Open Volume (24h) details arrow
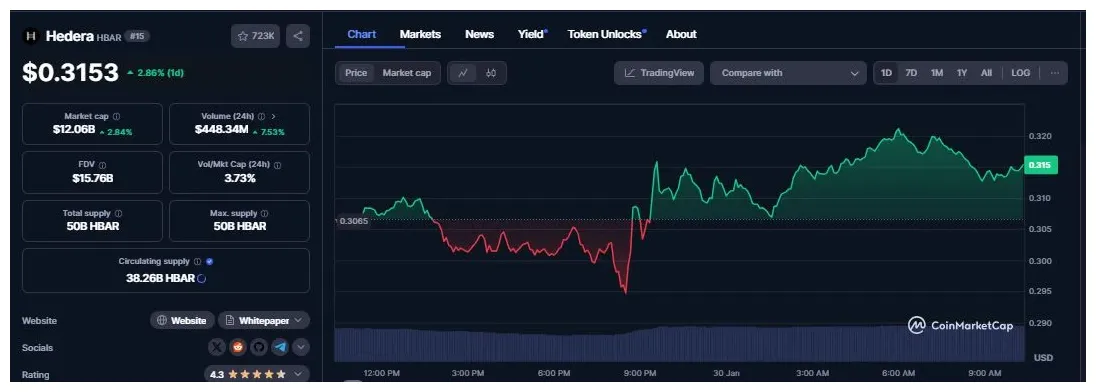The width and height of the screenshot is (1096, 392). coord(273,117)
